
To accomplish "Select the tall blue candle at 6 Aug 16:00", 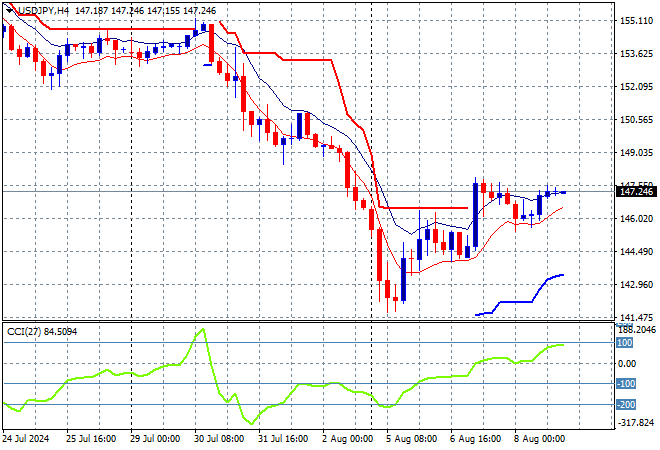I will coord(476,215).
